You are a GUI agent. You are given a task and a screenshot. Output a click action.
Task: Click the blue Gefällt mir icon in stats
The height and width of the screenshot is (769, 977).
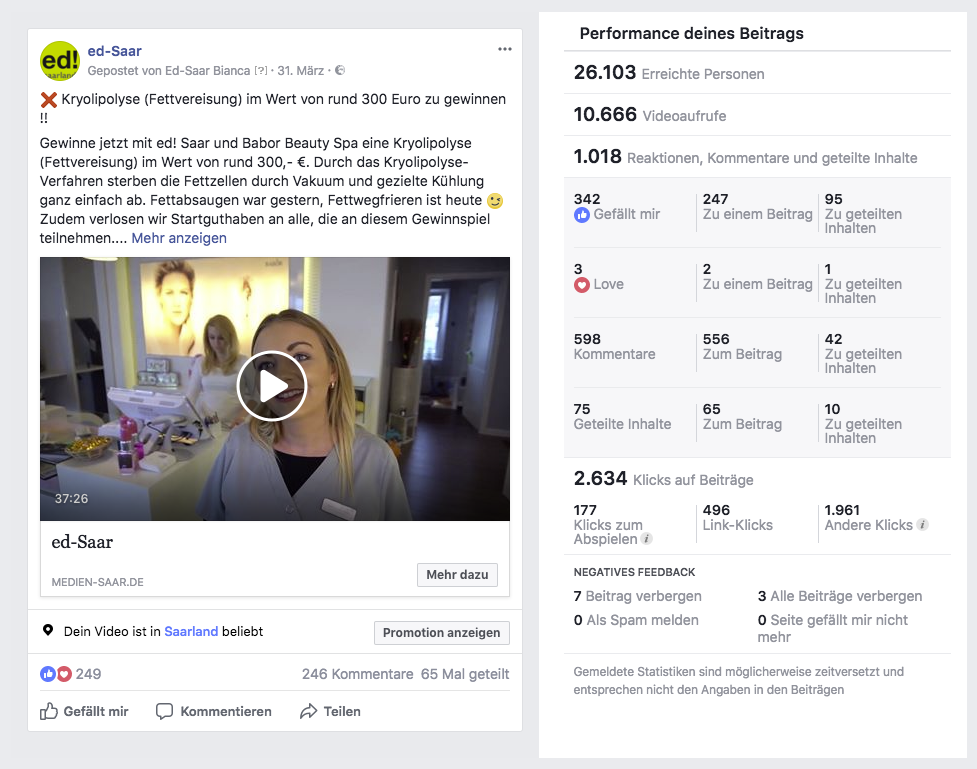click(581, 215)
